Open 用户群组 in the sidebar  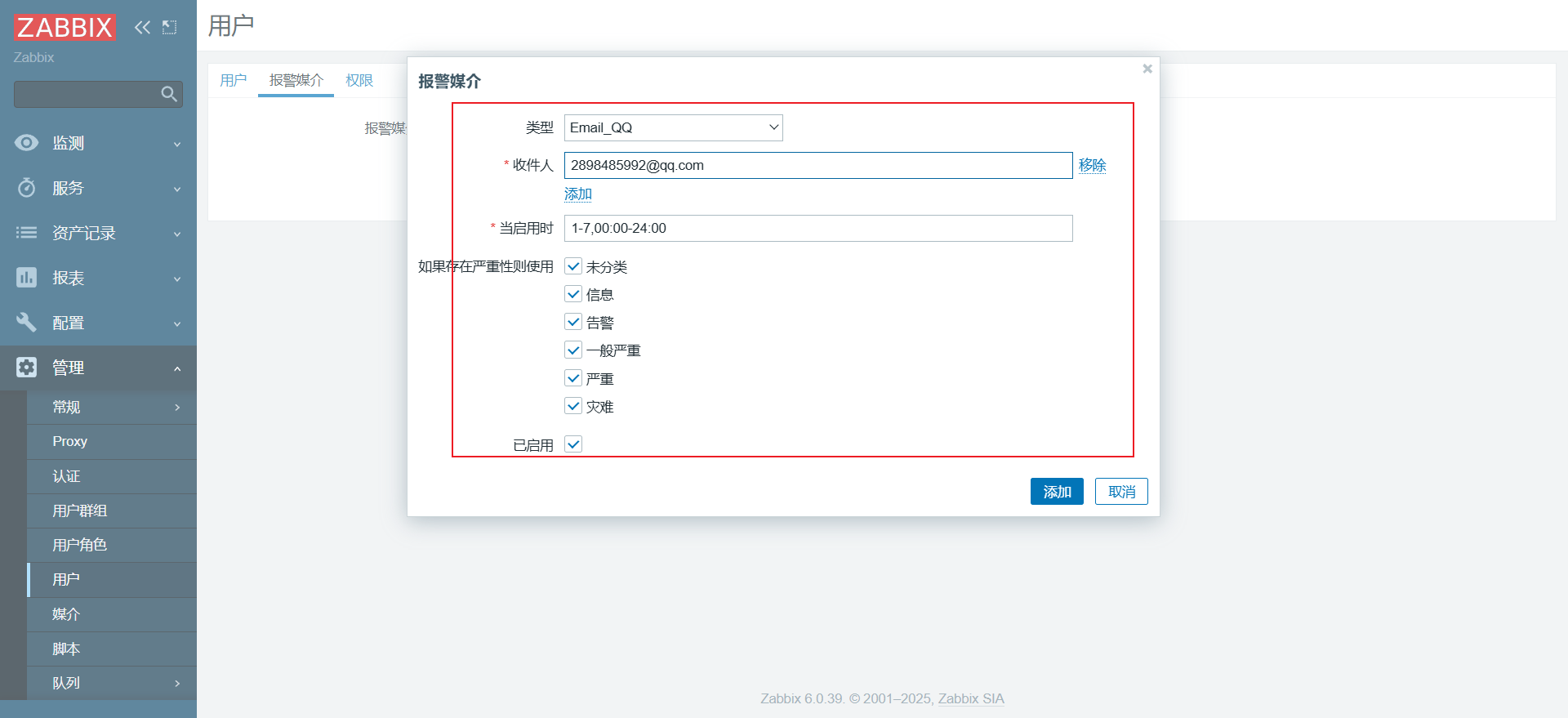coord(80,511)
